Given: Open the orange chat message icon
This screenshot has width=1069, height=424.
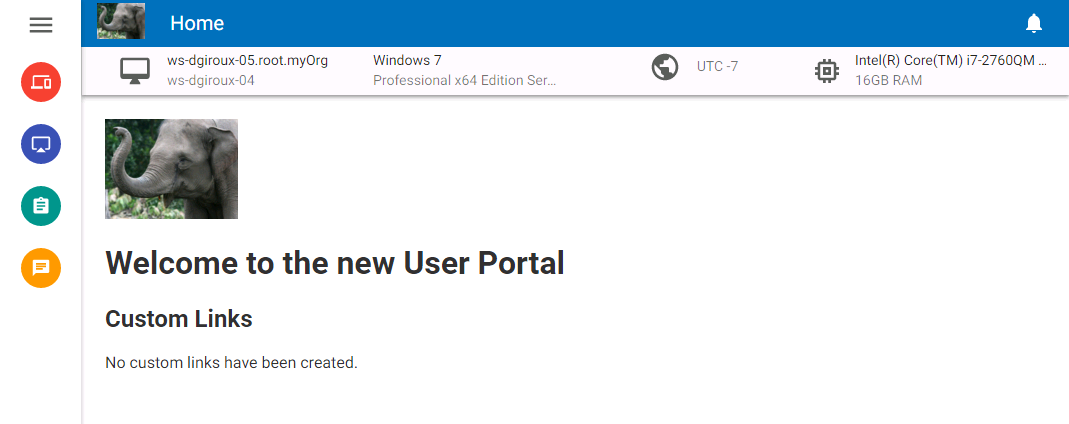Looking at the screenshot, I should [x=41, y=268].
